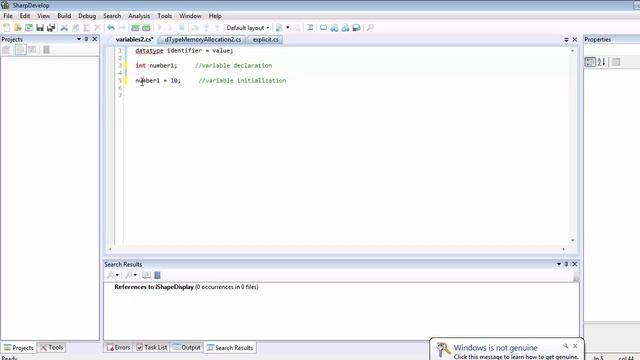Viewport: 640px width, 360px height.
Task: Click the Reload file icon in toolbar
Action: pos(29,28)
